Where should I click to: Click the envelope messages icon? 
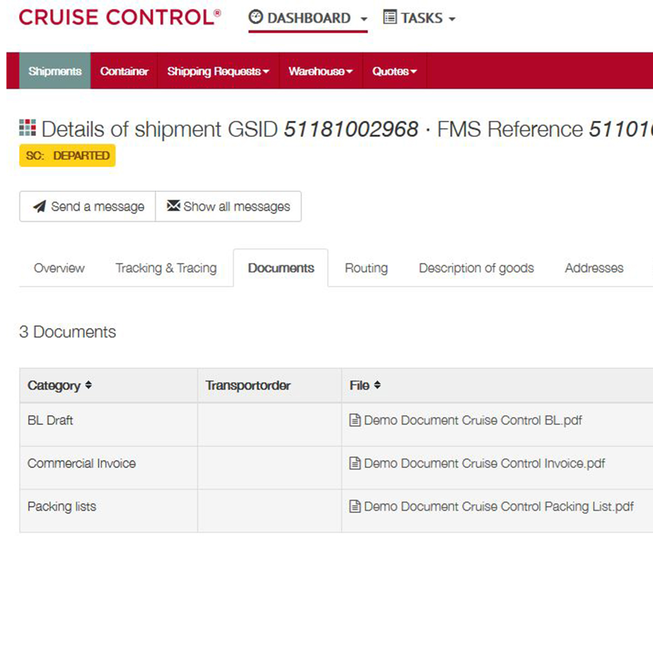pos(173,205)
